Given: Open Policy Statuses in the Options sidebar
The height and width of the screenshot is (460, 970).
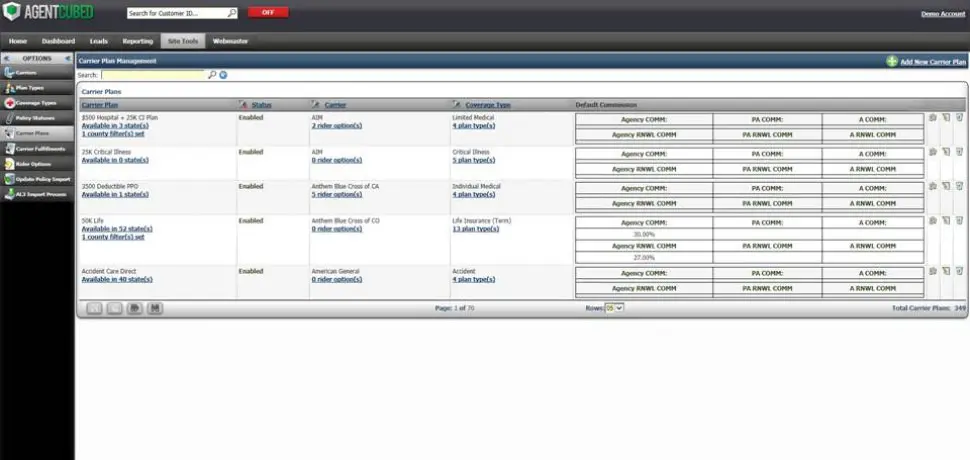Looking at the screenshot, I should pos(37,118).
